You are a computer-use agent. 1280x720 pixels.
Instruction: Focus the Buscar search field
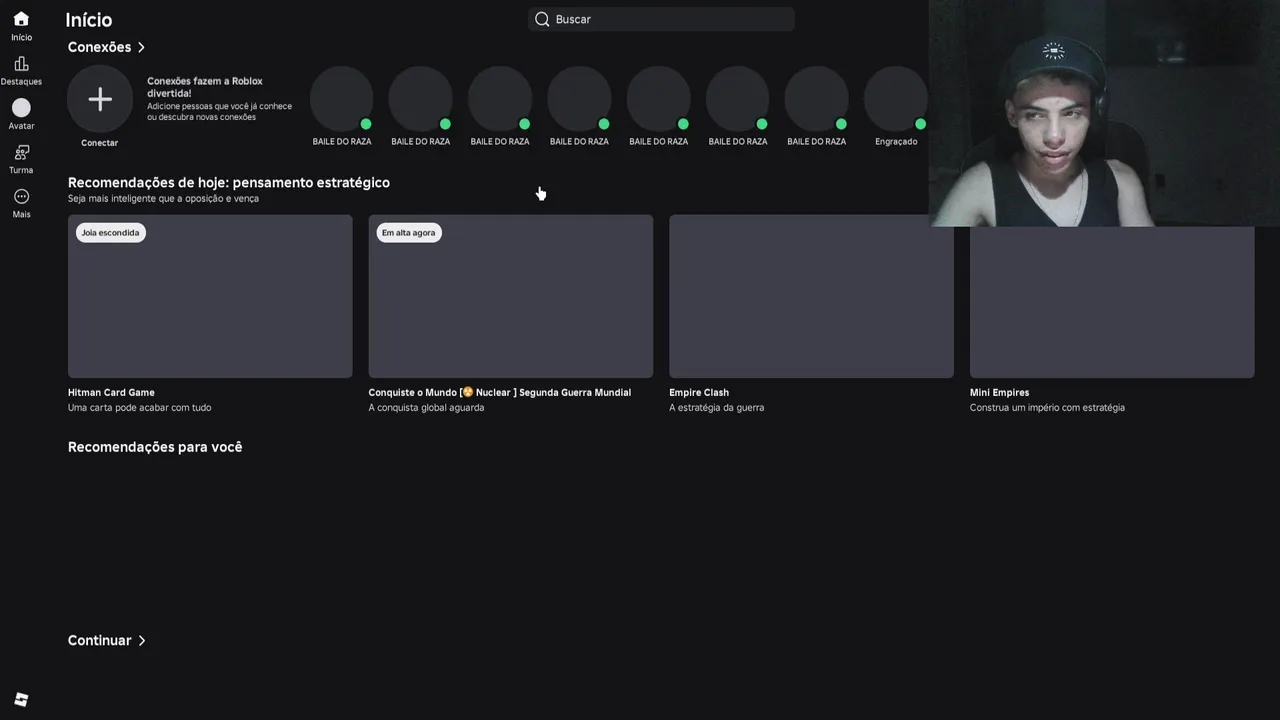pos(661,19)
